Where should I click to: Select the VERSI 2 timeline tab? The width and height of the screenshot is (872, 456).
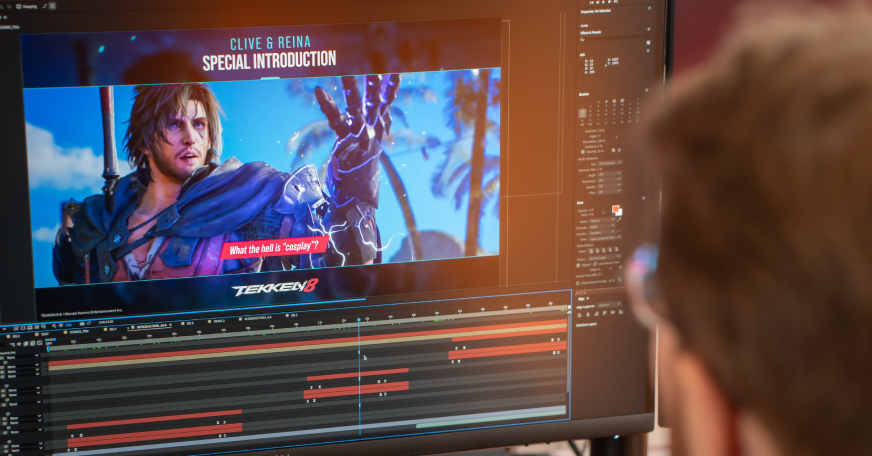[x=216, y=321]
